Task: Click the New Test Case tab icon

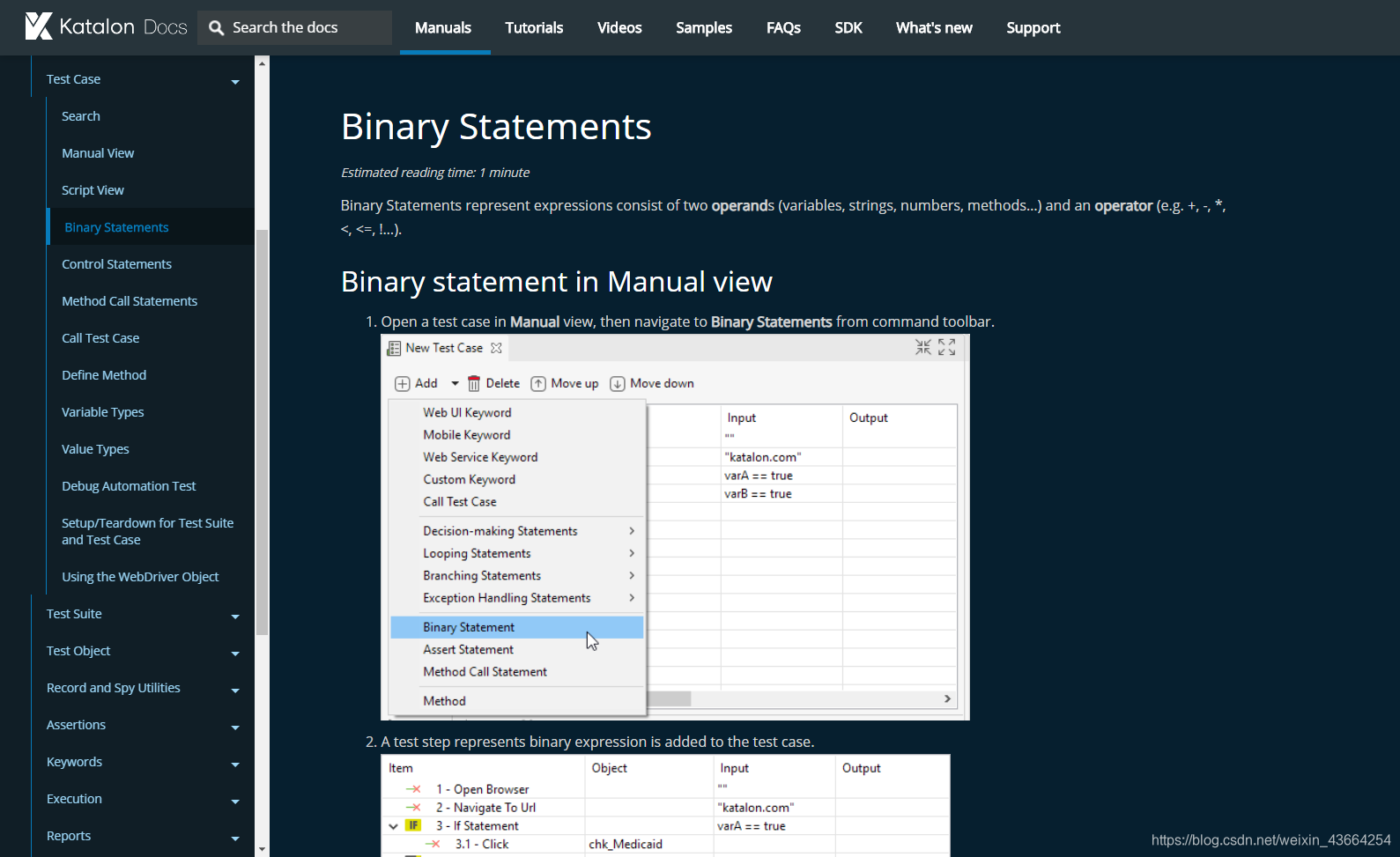Action: [394, 349]
